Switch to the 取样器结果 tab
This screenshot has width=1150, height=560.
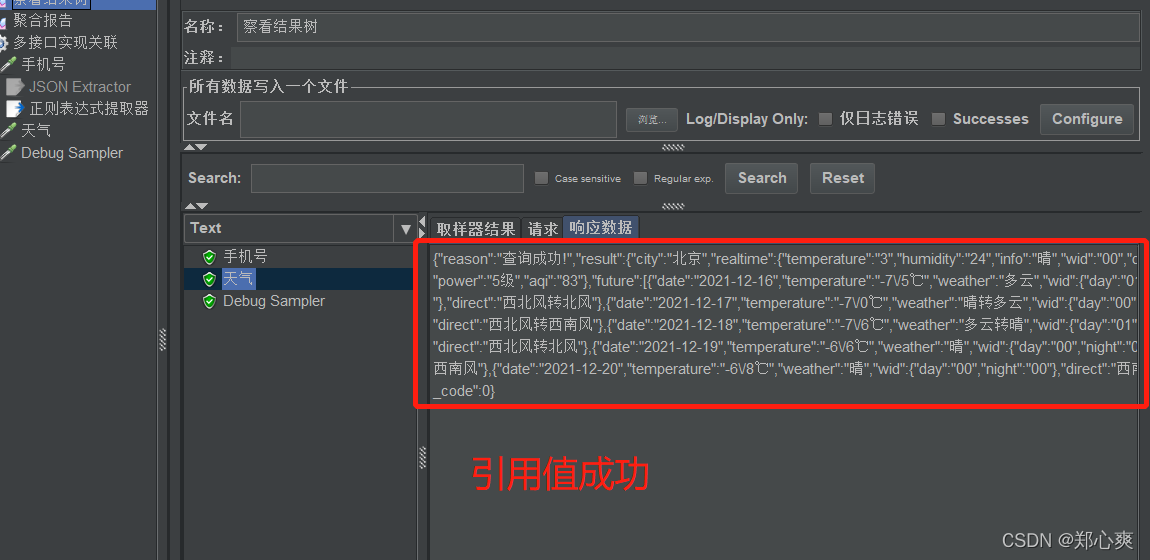[x=476, y=229]
